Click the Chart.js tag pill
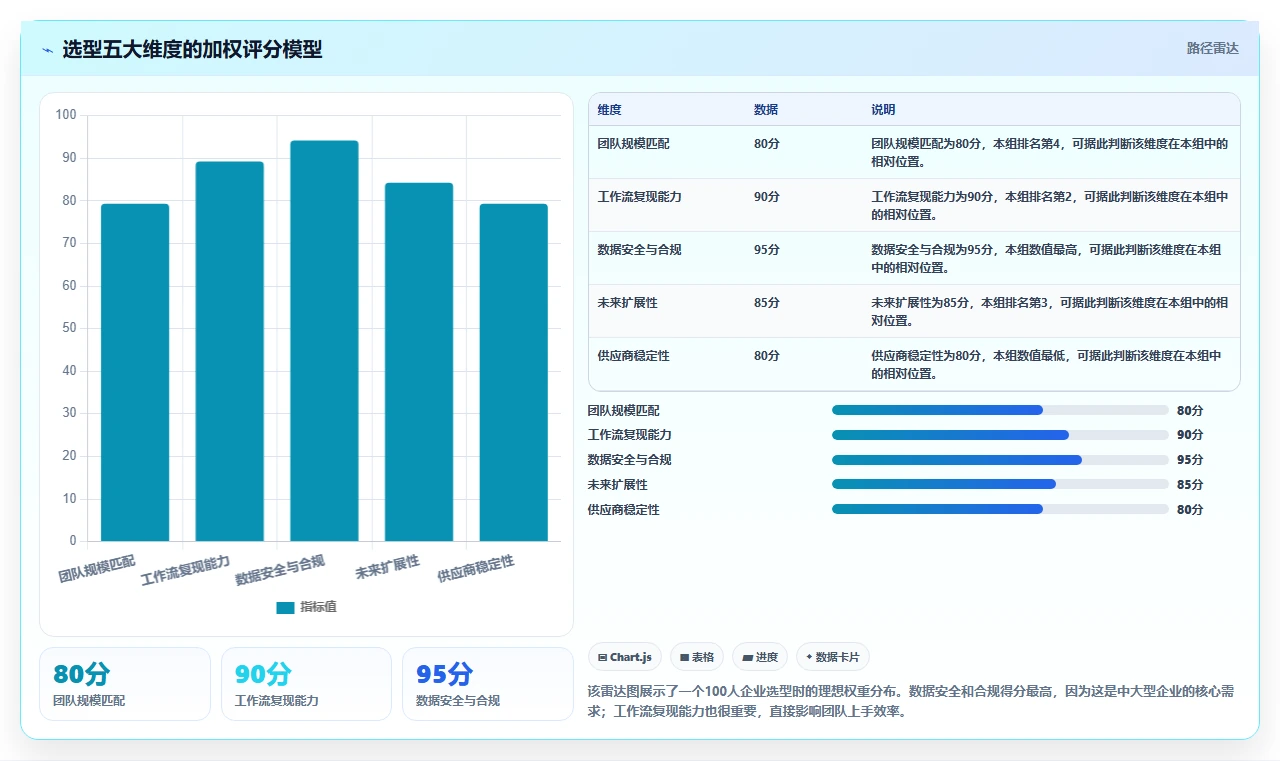This screenshot has width=1280, height=761. click(625, 657)
